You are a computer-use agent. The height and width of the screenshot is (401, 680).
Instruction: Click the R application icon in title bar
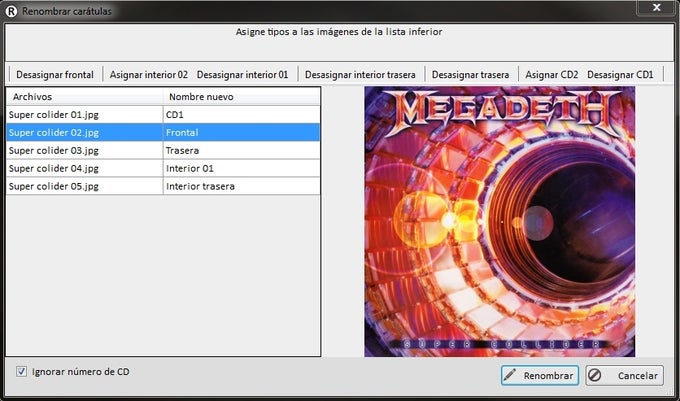11,11
